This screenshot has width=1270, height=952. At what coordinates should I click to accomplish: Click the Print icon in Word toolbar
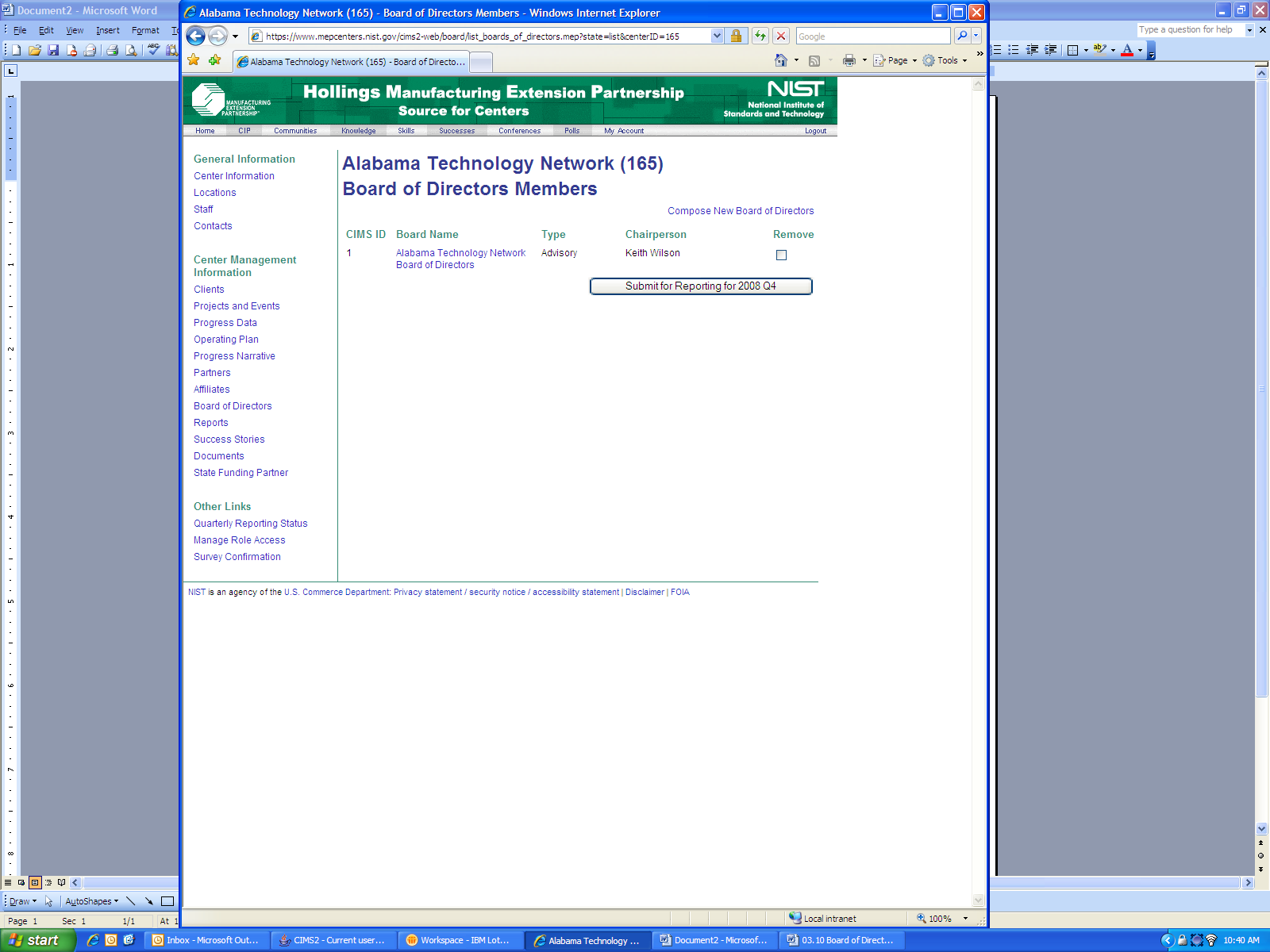pos(113,50)
